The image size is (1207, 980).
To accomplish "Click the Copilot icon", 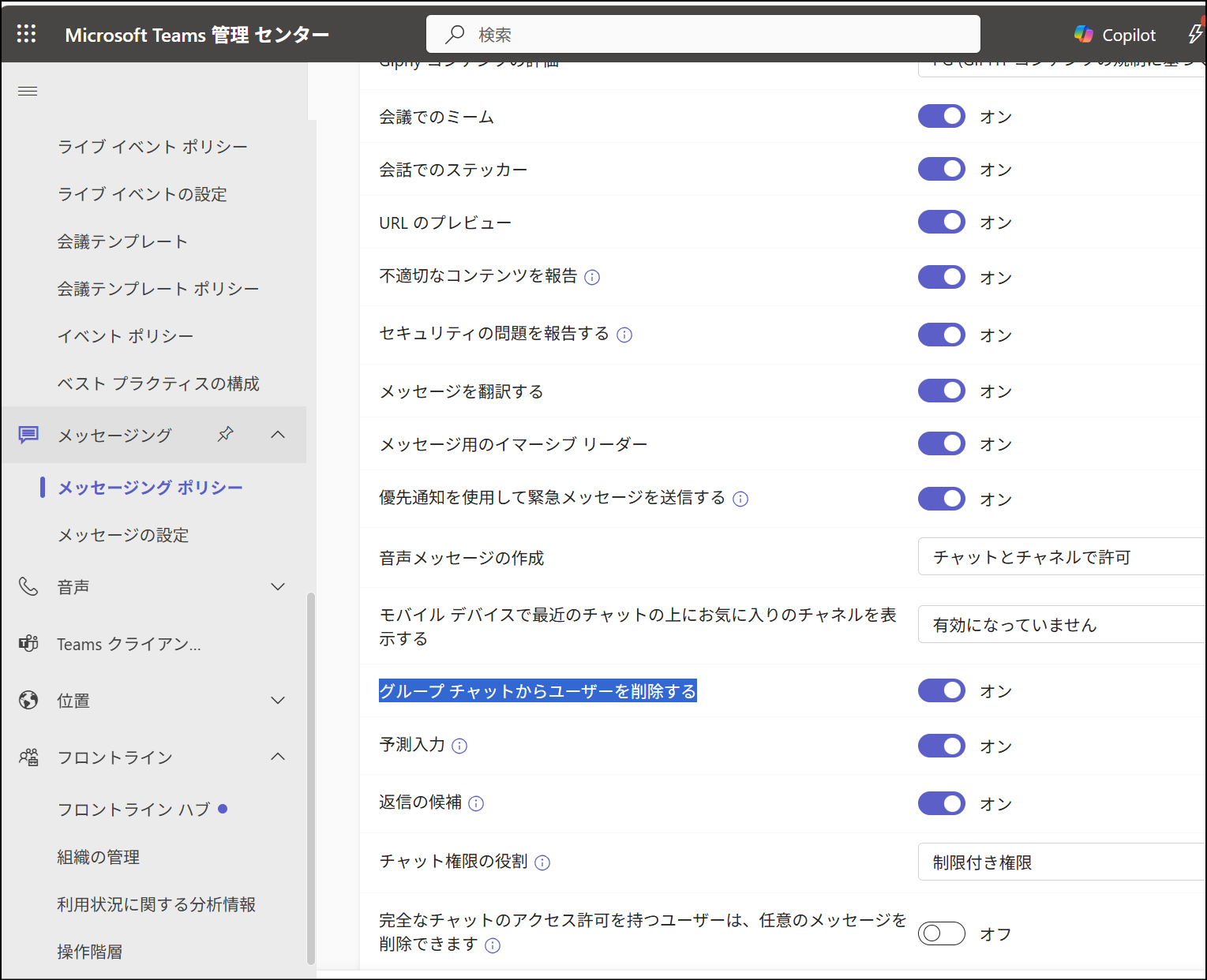I will point(1084,34).
